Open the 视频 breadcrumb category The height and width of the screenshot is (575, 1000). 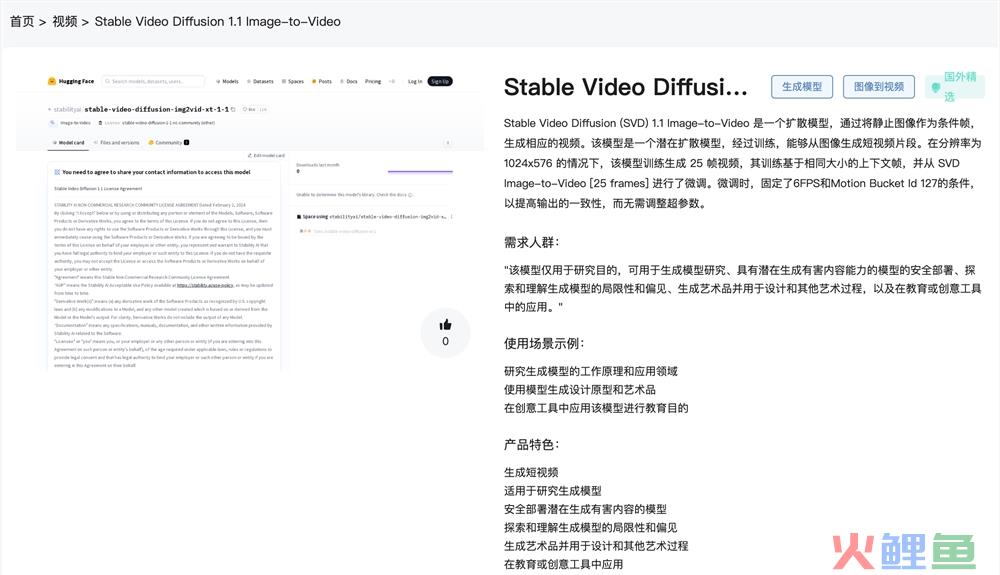tap(64, 22)
